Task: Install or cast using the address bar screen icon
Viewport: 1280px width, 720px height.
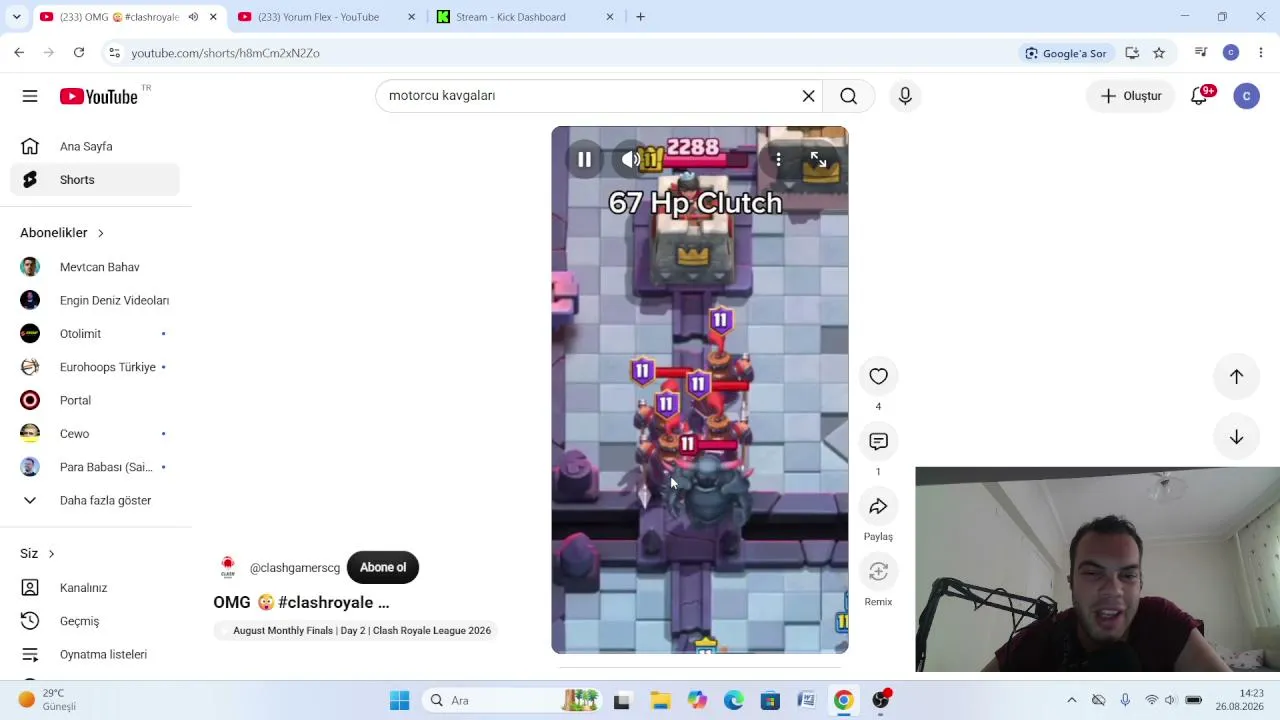Action: (1132, 53)
